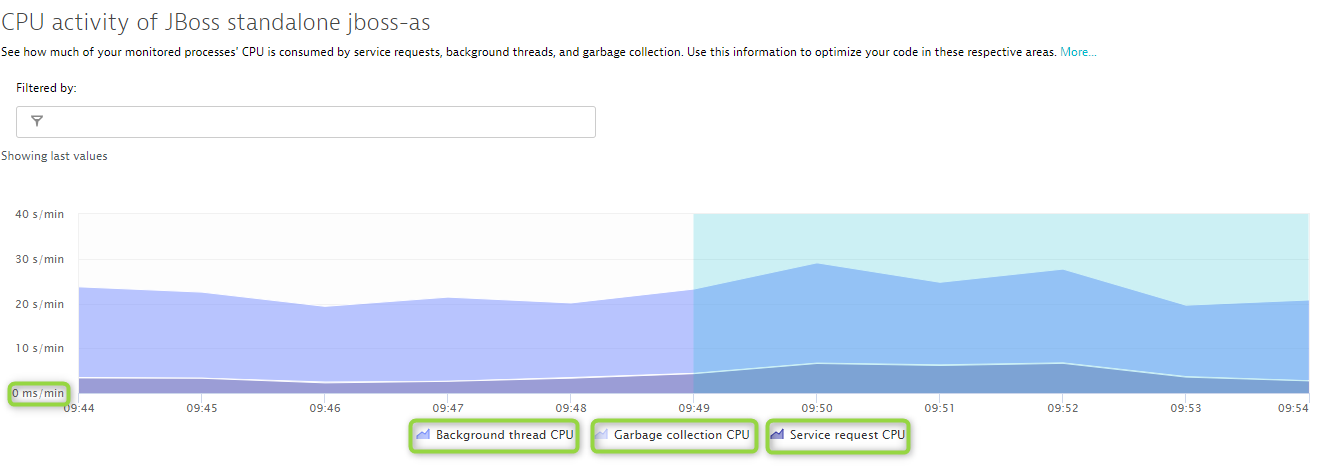Open the More... link in description

[x=1078, y=52]
